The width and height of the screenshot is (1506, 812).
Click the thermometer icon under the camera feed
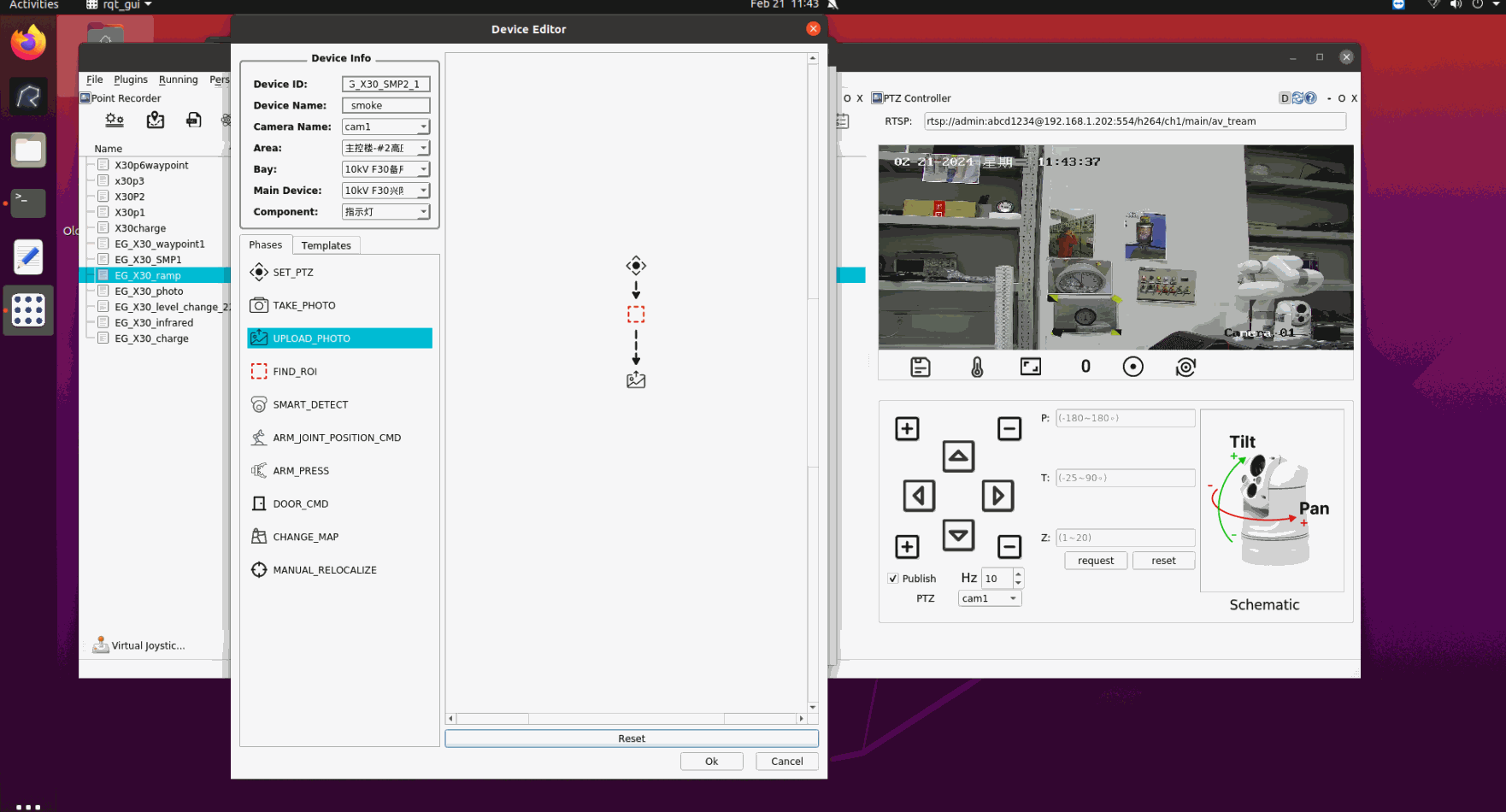point(977,368)
